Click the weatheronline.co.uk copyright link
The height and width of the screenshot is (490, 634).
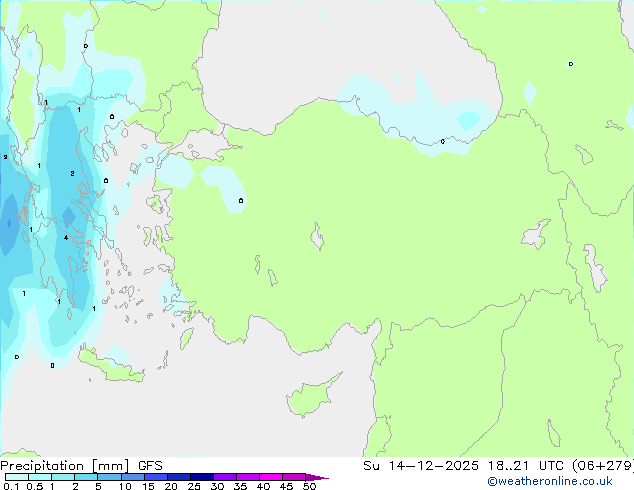pyautogui.click(x=550, y=481)
